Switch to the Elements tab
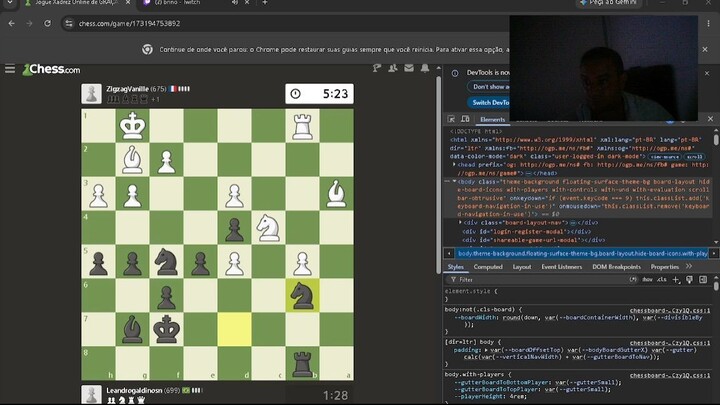Screen dimensions: 720x405 click(x=492, y=119)
